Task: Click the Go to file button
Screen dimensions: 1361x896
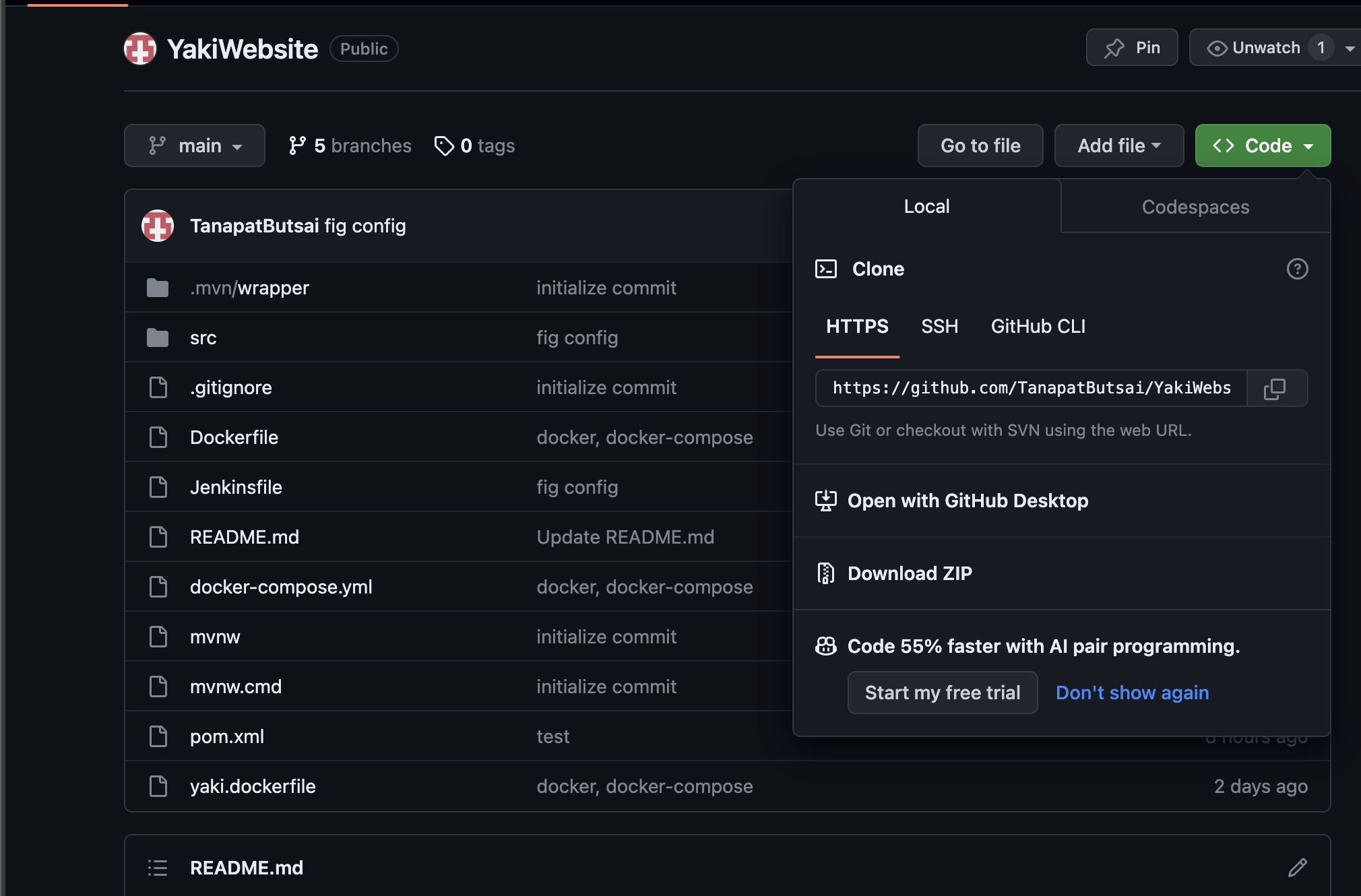Action: point(980,146)
